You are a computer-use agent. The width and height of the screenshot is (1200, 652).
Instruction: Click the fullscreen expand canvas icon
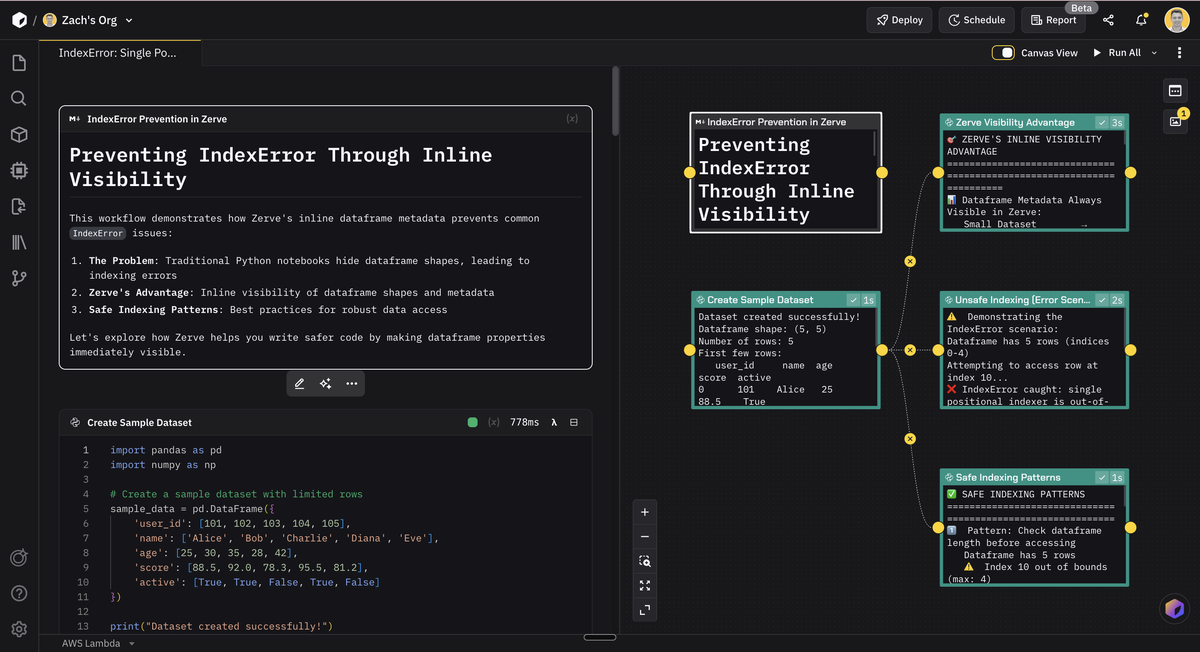pos(645,609)
